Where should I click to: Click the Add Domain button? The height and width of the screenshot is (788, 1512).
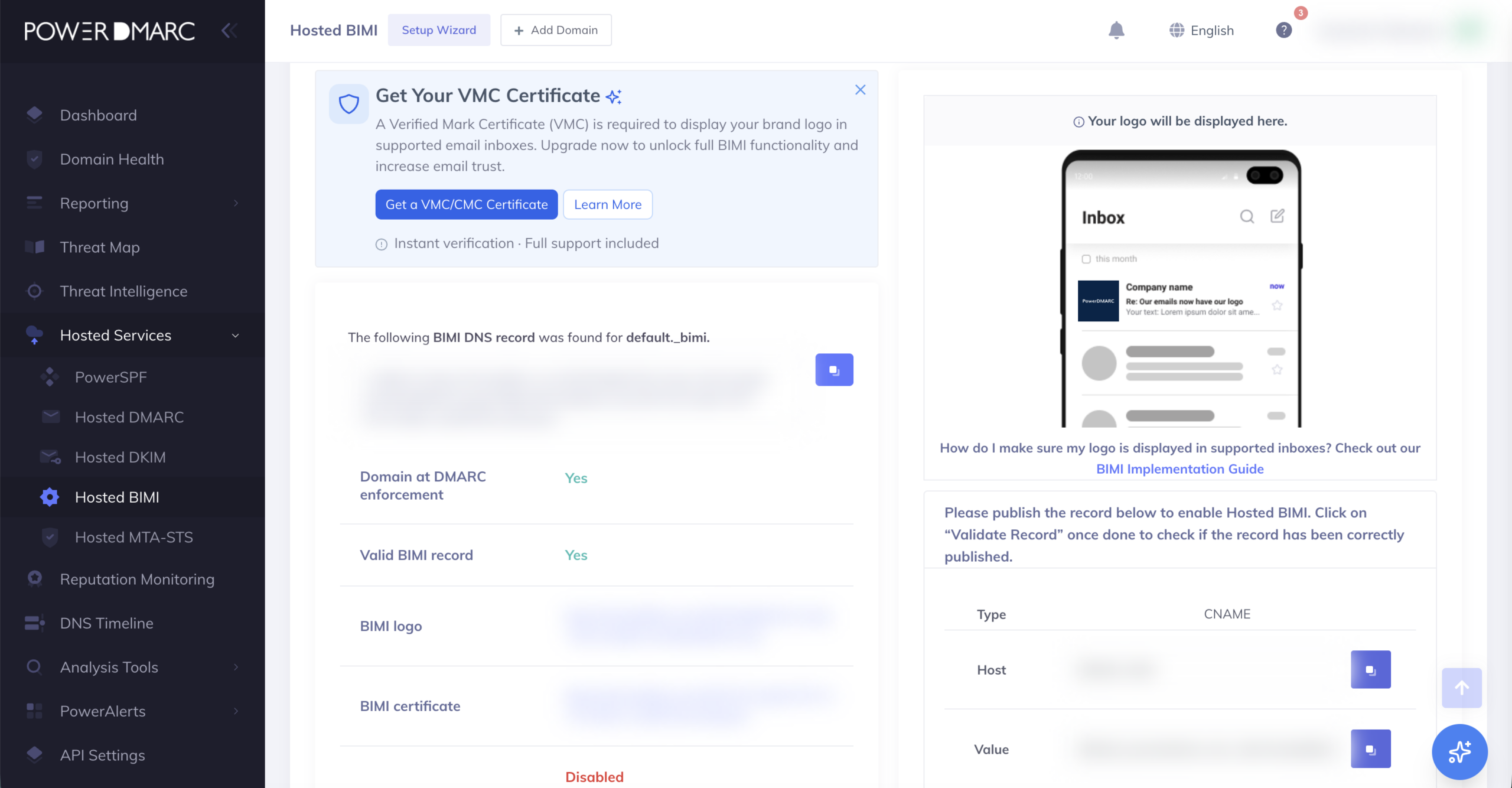(x=556, y=30)
